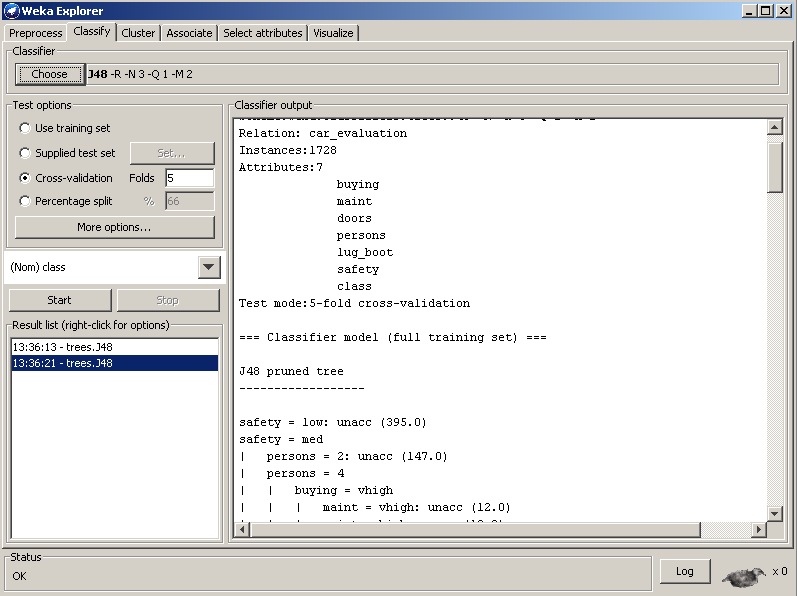Go to the Cluster tab
797x596 pixels.
click(138, 33)
